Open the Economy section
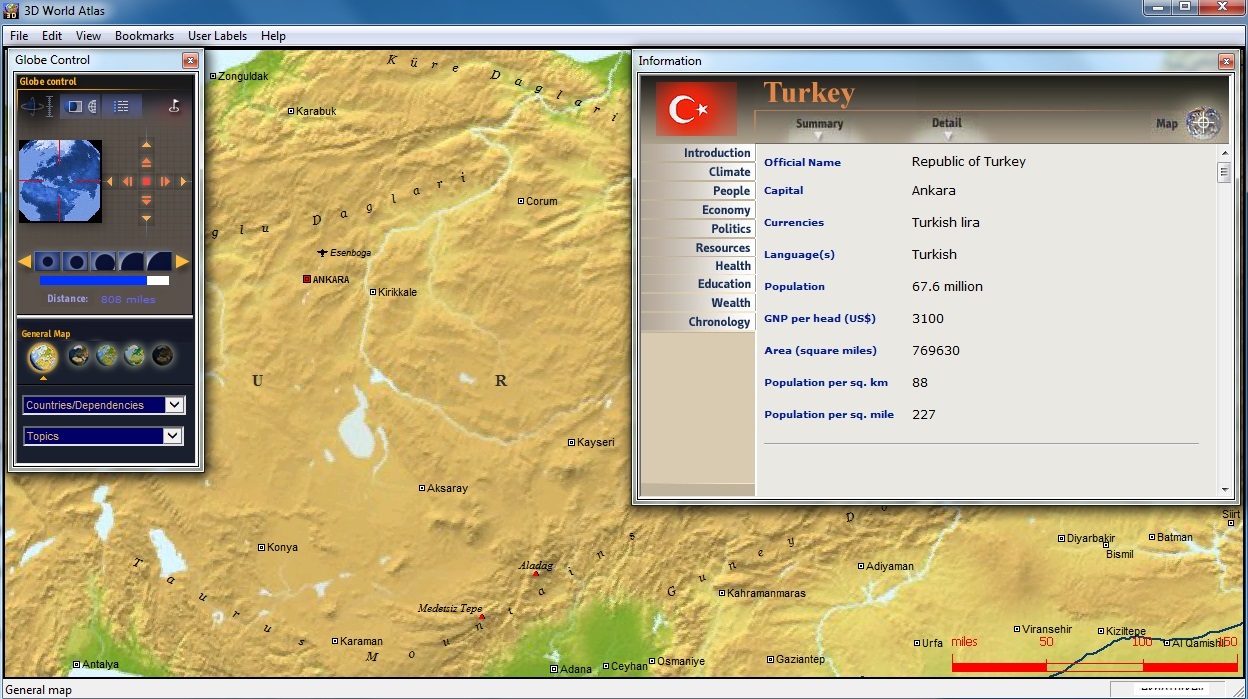 725,210
